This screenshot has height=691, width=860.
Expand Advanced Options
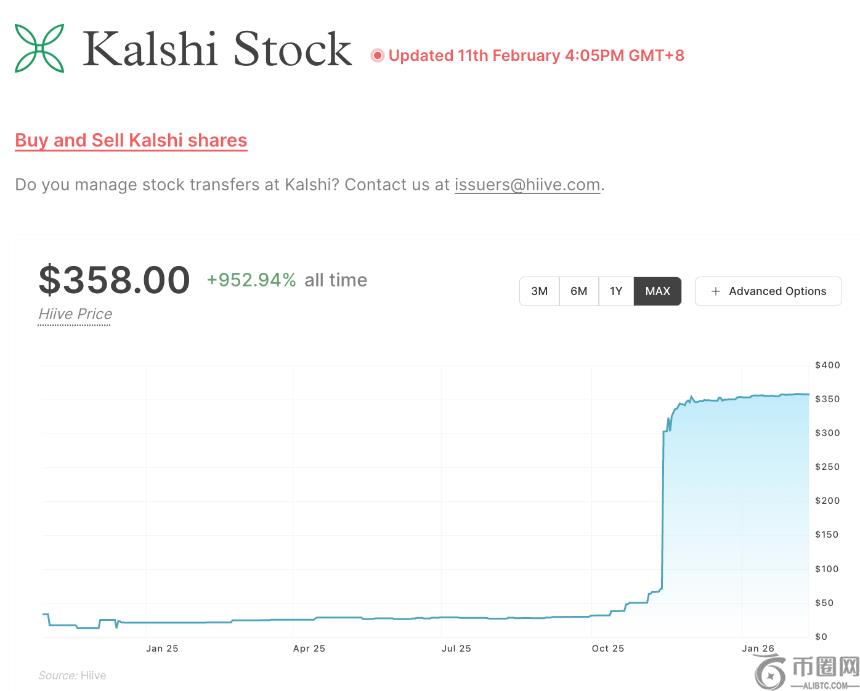(x=768, y=292)
